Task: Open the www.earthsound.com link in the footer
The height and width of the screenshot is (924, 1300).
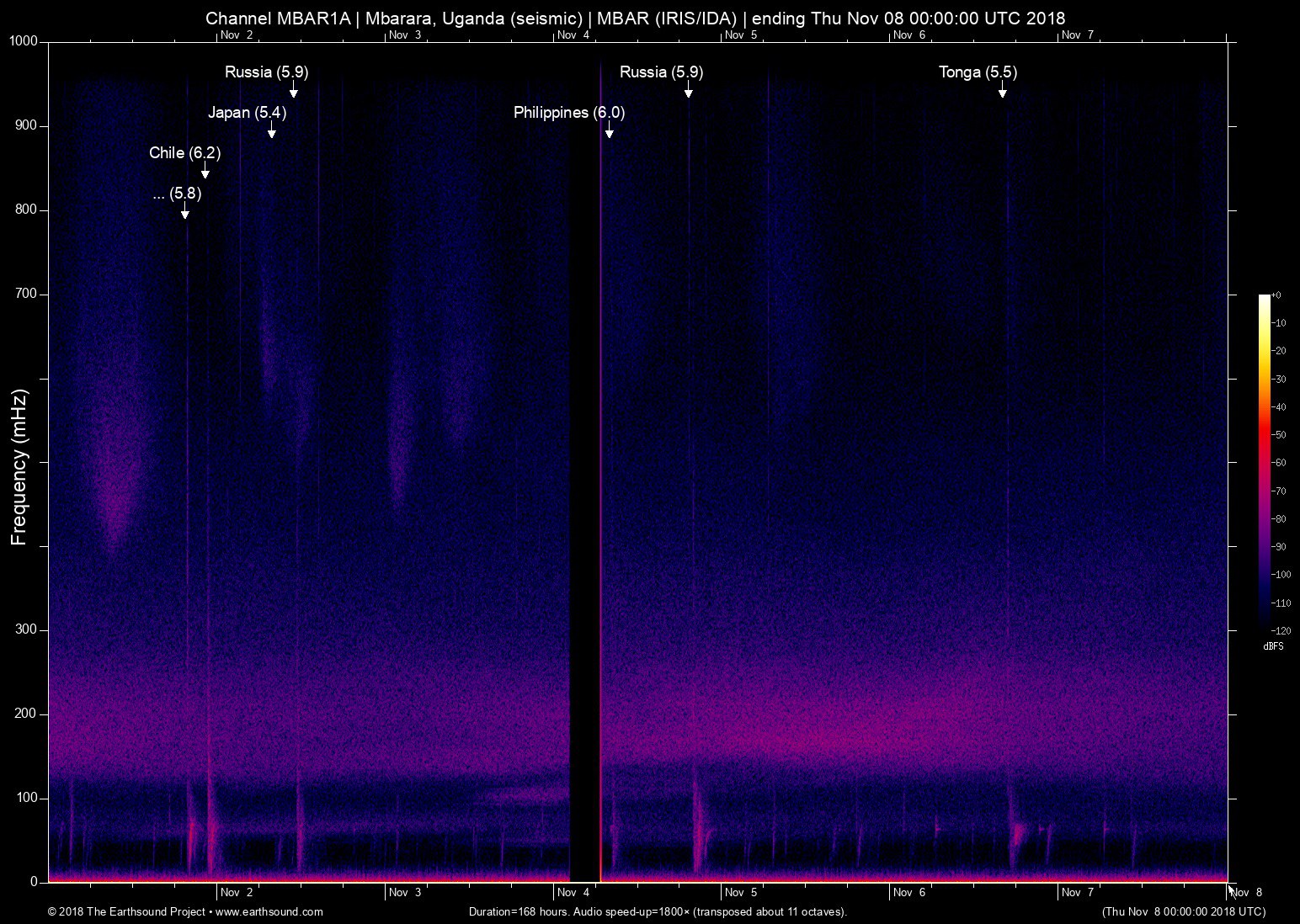Action: pos(269,911)
